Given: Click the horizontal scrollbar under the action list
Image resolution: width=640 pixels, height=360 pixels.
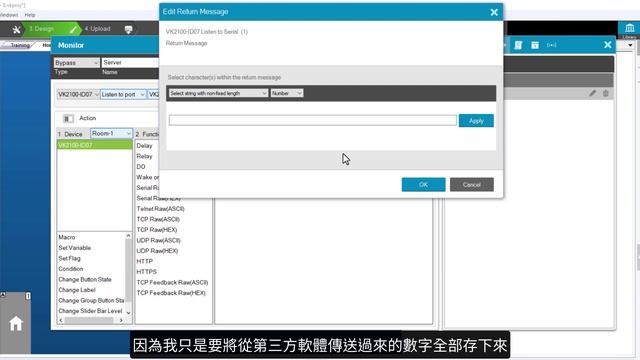Looking at the screenshot, I should click(89, 320).
